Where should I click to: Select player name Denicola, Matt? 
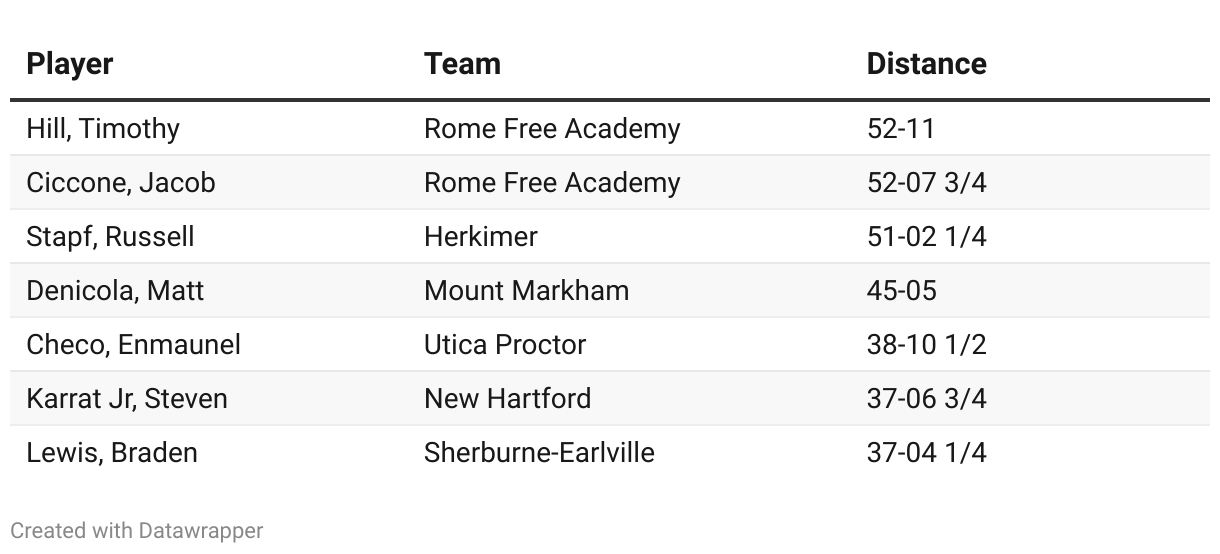[115, 291]
